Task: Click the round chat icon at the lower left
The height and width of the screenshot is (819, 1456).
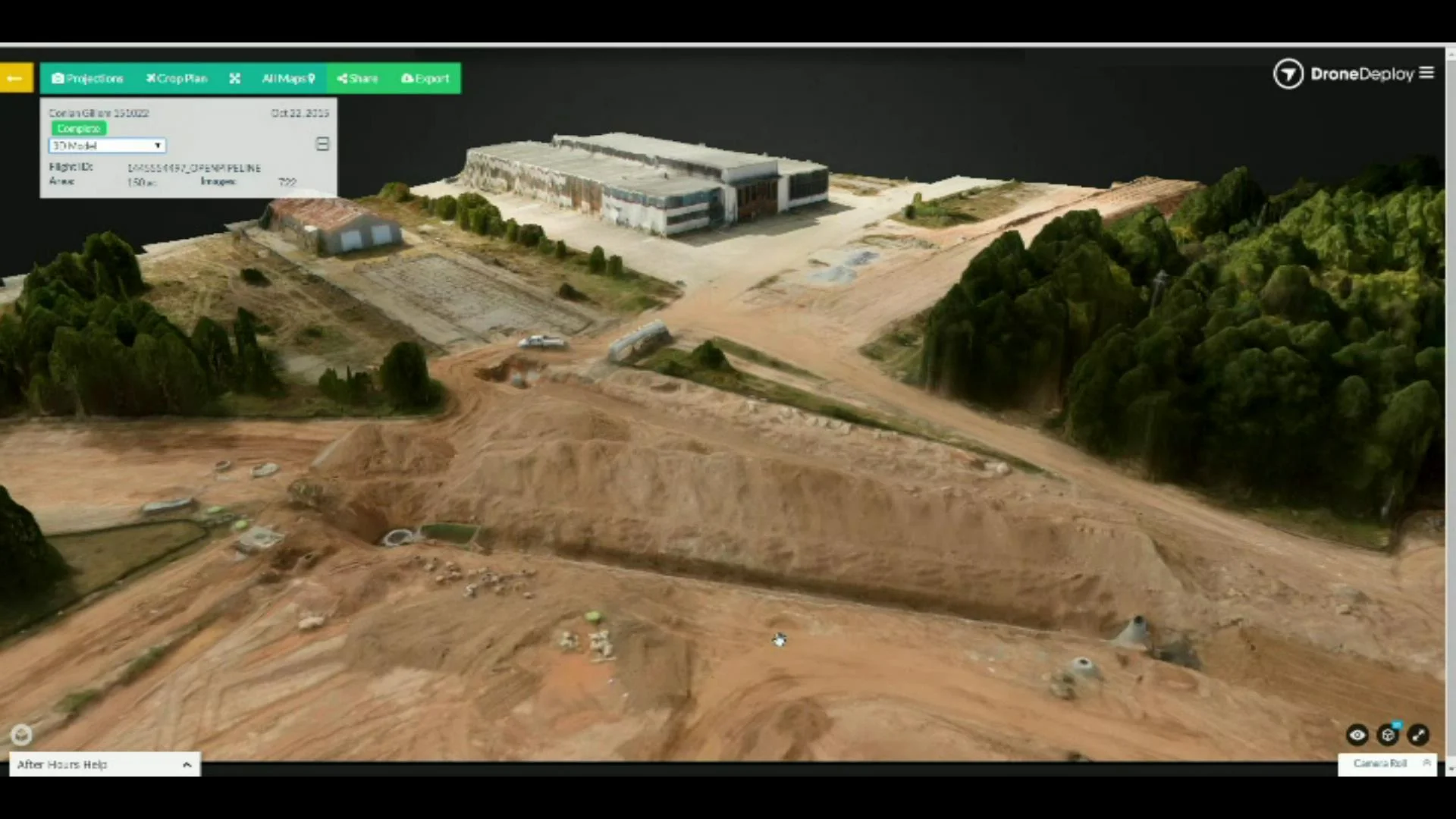Action: [21, 734]
